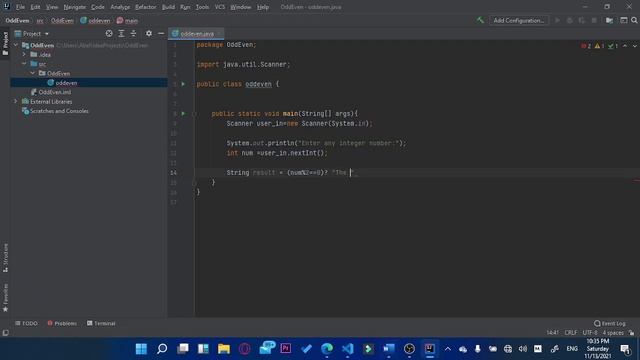Collapse the OddEven project root node

coord(16,45)
